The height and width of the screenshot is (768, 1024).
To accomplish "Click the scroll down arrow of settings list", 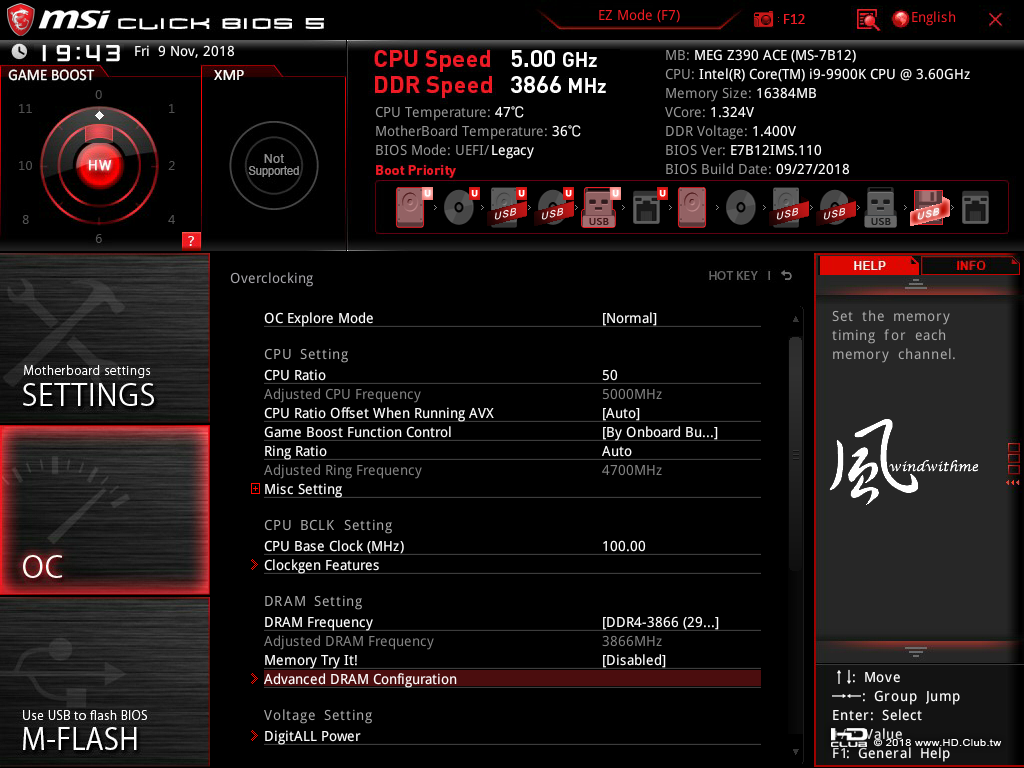I will [x=795, y=752].
